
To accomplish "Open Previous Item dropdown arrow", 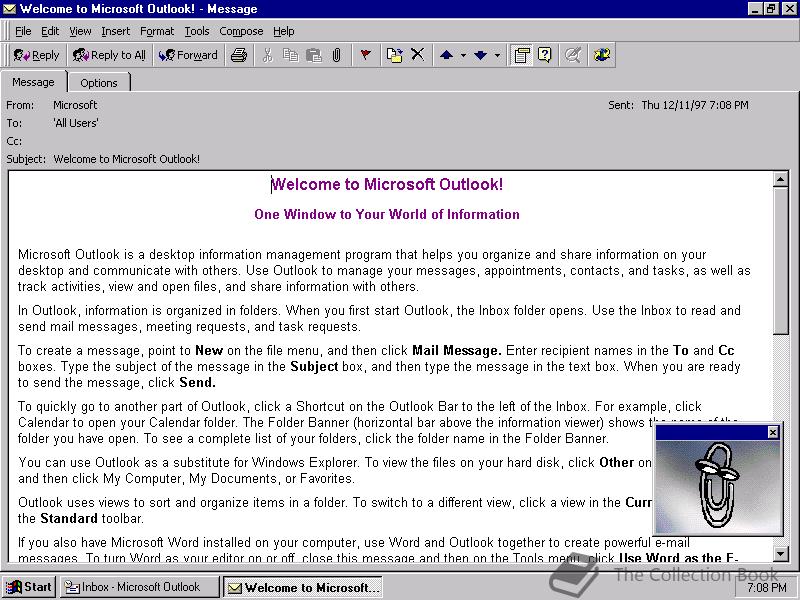I will pyautogui.click(x=463, y=55).
